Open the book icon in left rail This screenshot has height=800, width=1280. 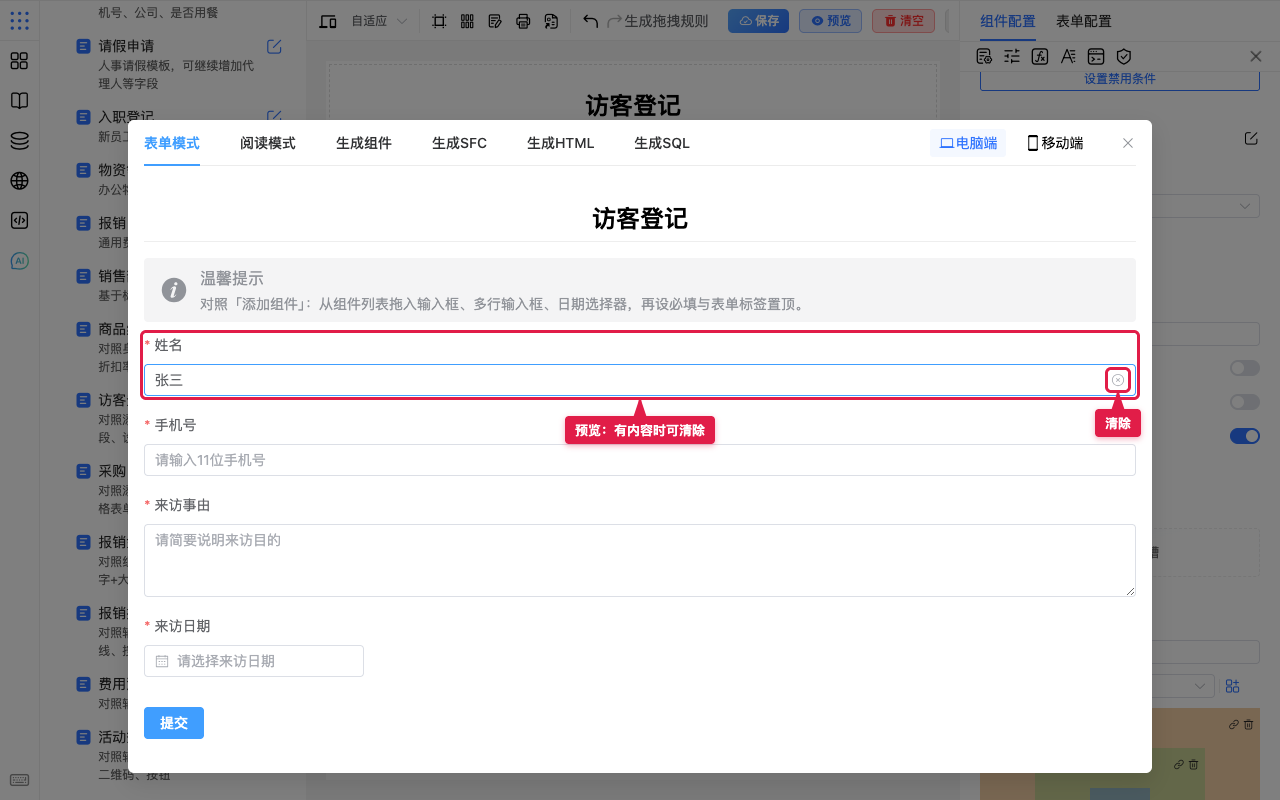(x=19, y=101)
